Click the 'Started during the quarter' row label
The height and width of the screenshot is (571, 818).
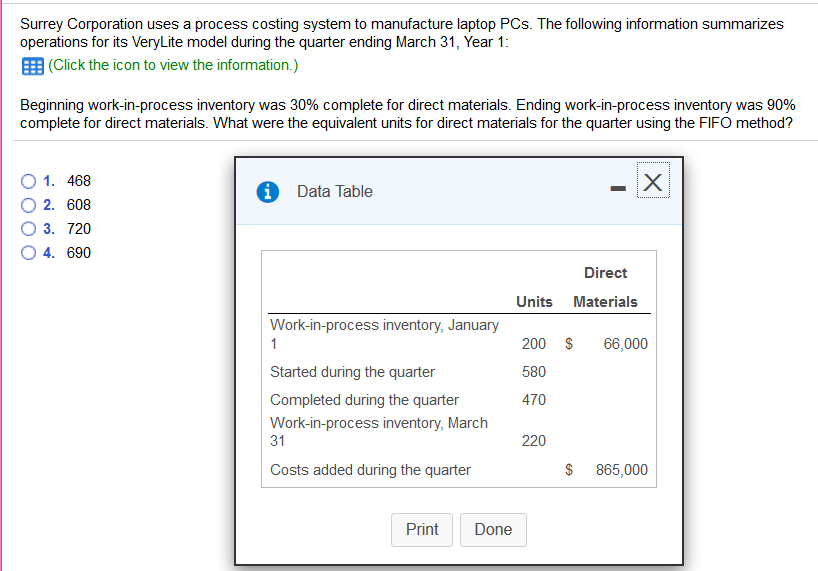[352, 372]
